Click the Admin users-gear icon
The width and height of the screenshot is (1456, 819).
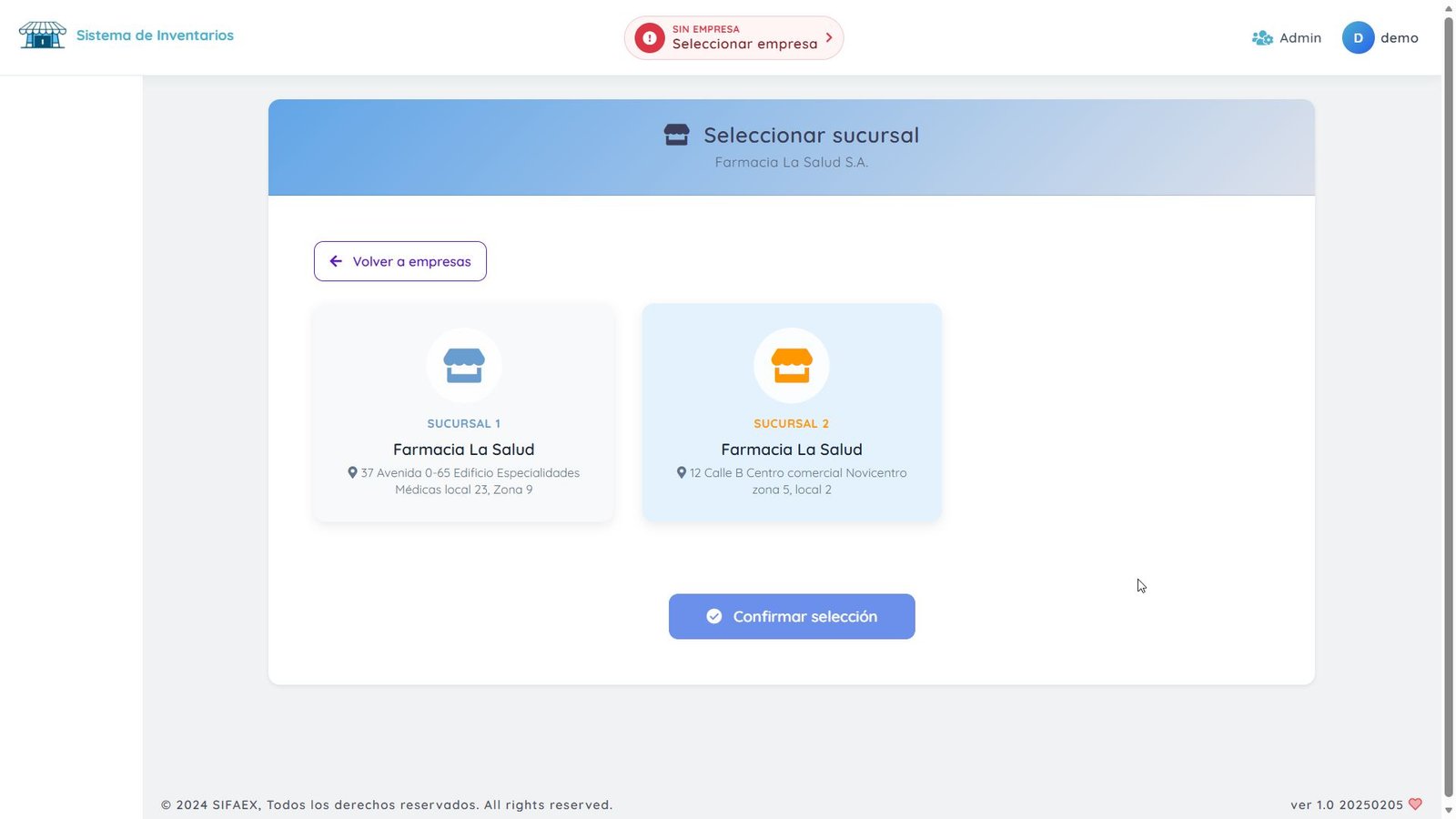pyautogui.click(x=1262, y=38)
